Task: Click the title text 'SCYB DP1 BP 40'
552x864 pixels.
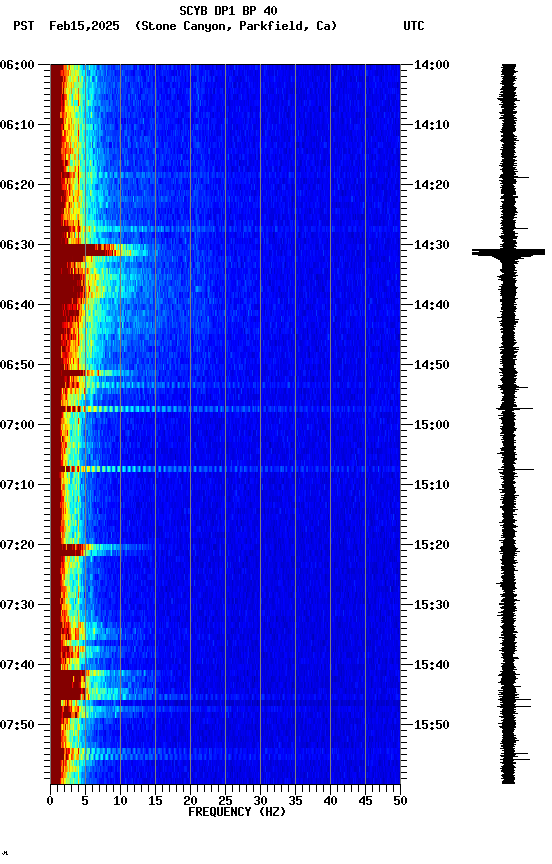Action: tap(228, 10)
